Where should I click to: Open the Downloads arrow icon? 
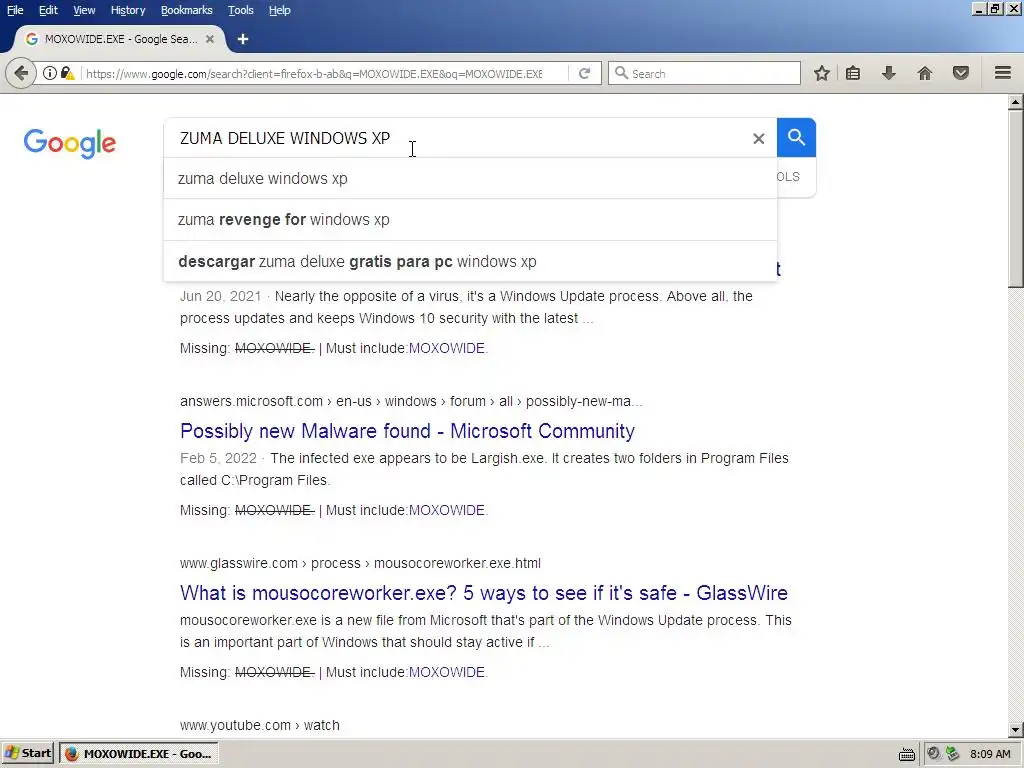pos(888,73)
